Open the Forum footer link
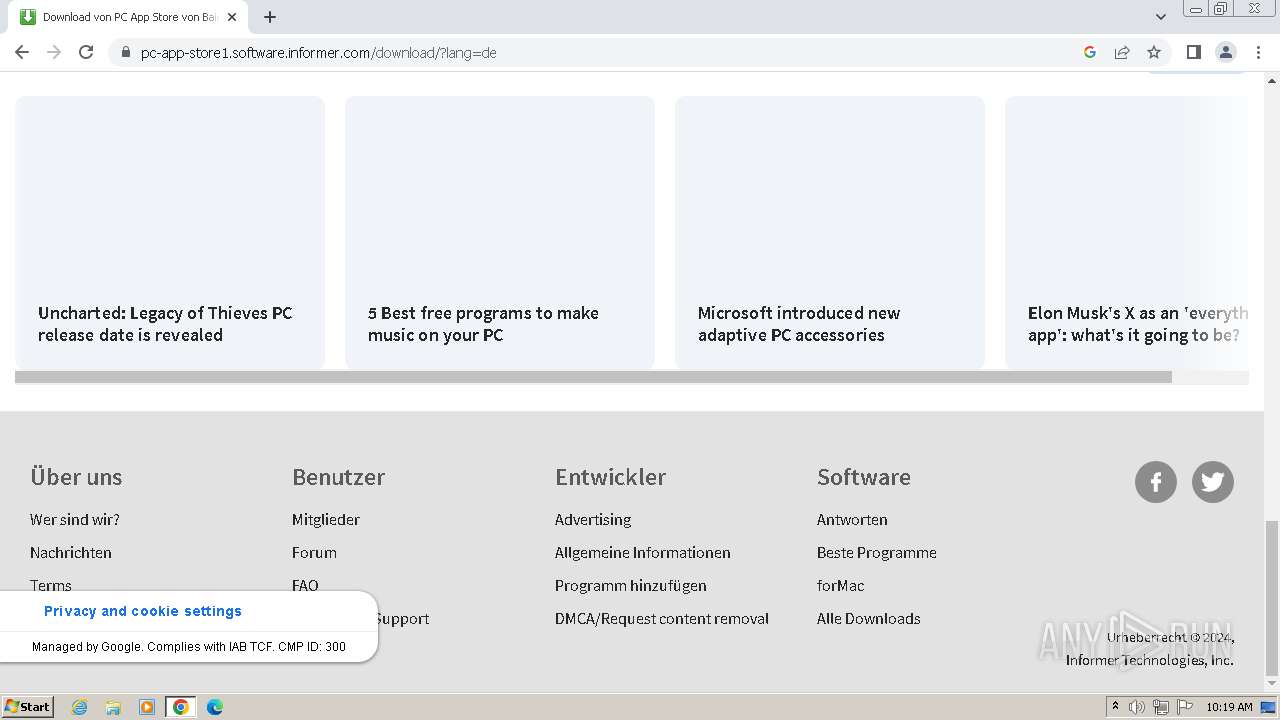1280x720 pixels. [314, 552]
